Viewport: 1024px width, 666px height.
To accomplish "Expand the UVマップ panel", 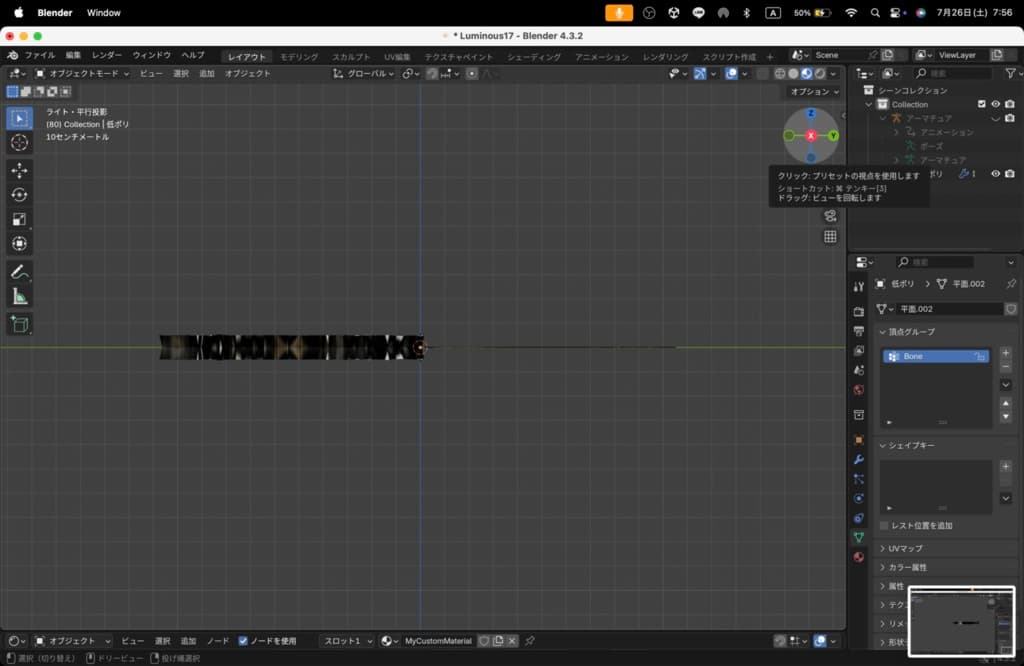I will tap(905, 548).
